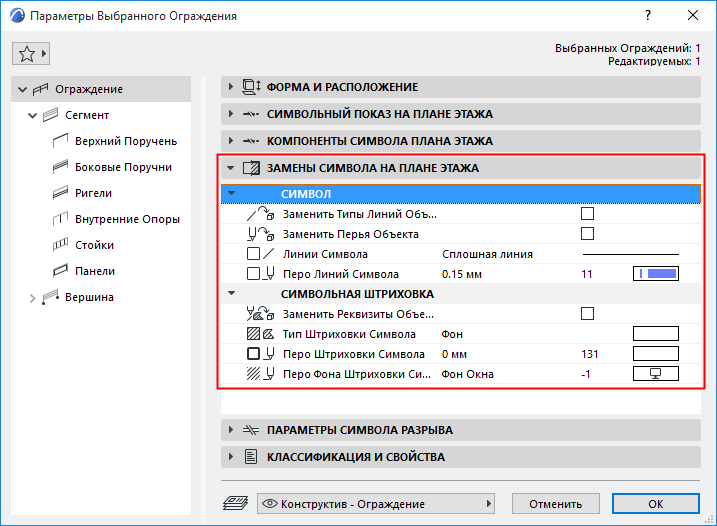Click the Перо Штриховки Символа pen icon

260,354
